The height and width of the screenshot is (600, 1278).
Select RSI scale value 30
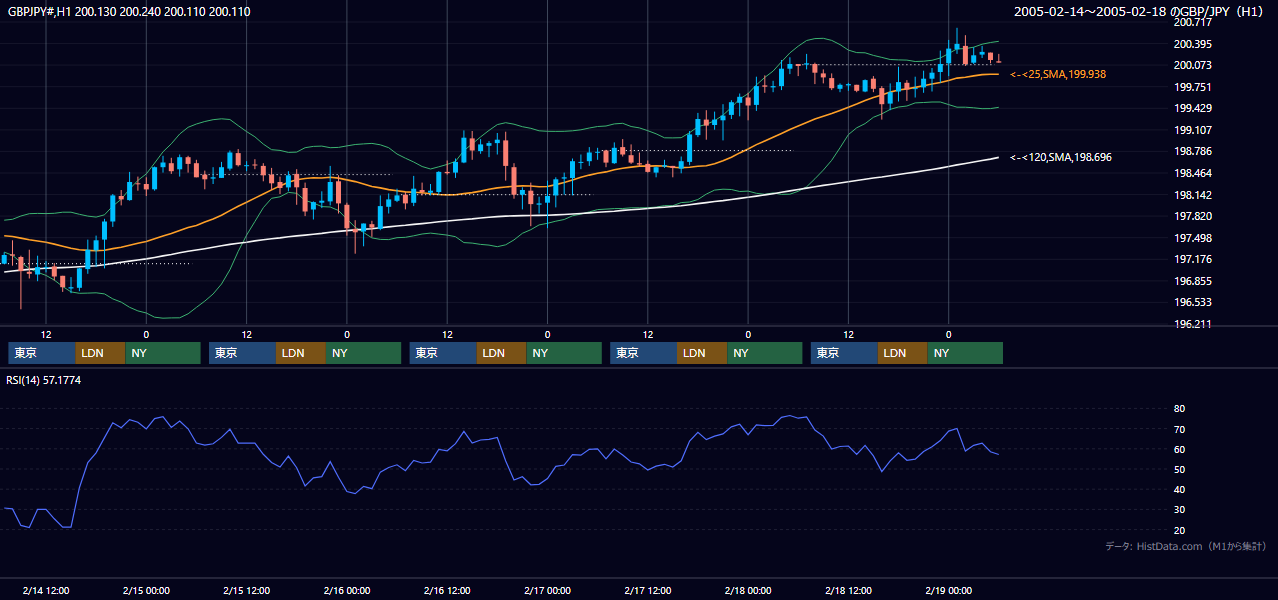coord(1179,509)
